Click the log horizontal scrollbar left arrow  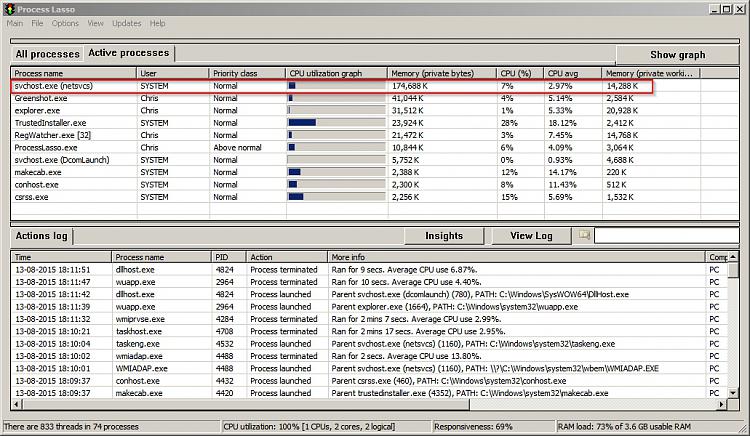pos(16,404)
